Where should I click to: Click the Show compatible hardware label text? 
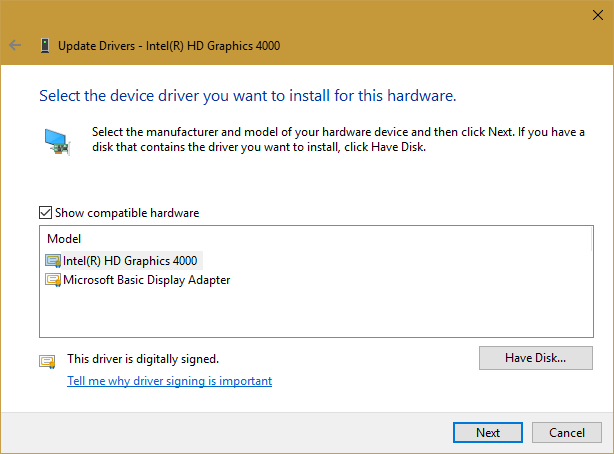[127, 213]
